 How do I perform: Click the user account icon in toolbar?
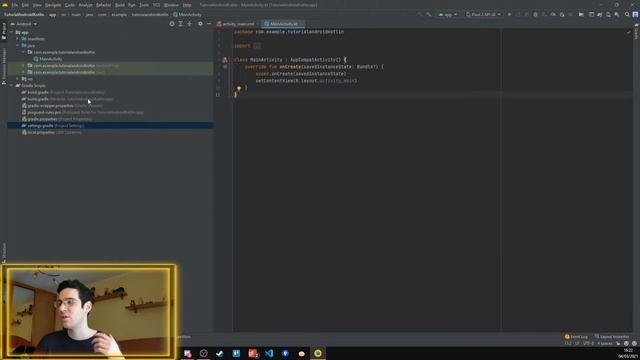click(x=636, y=14)
